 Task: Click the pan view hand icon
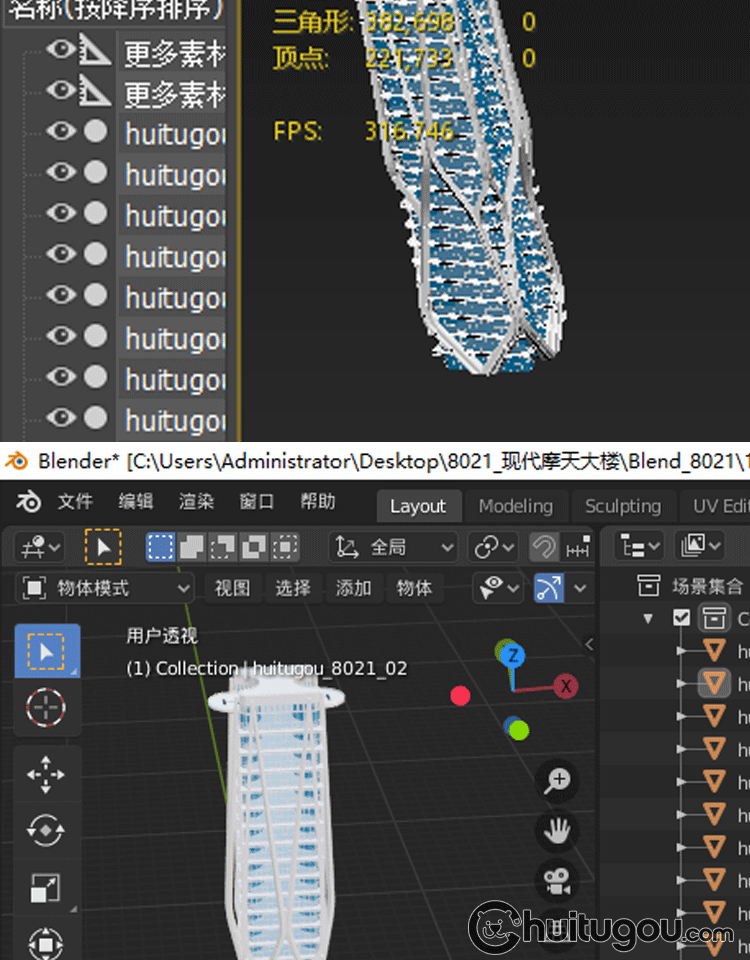click(x=557, y=830)
